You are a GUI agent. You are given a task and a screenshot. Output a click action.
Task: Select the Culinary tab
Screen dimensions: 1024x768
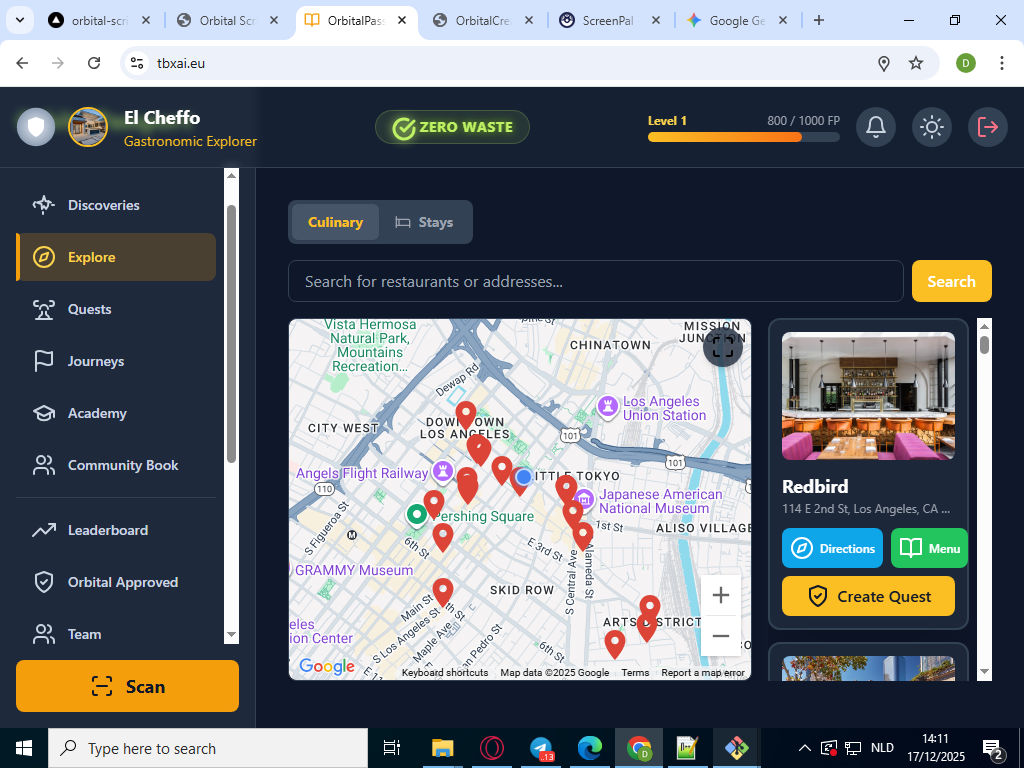pyautogui.click(x=335, y=222)
